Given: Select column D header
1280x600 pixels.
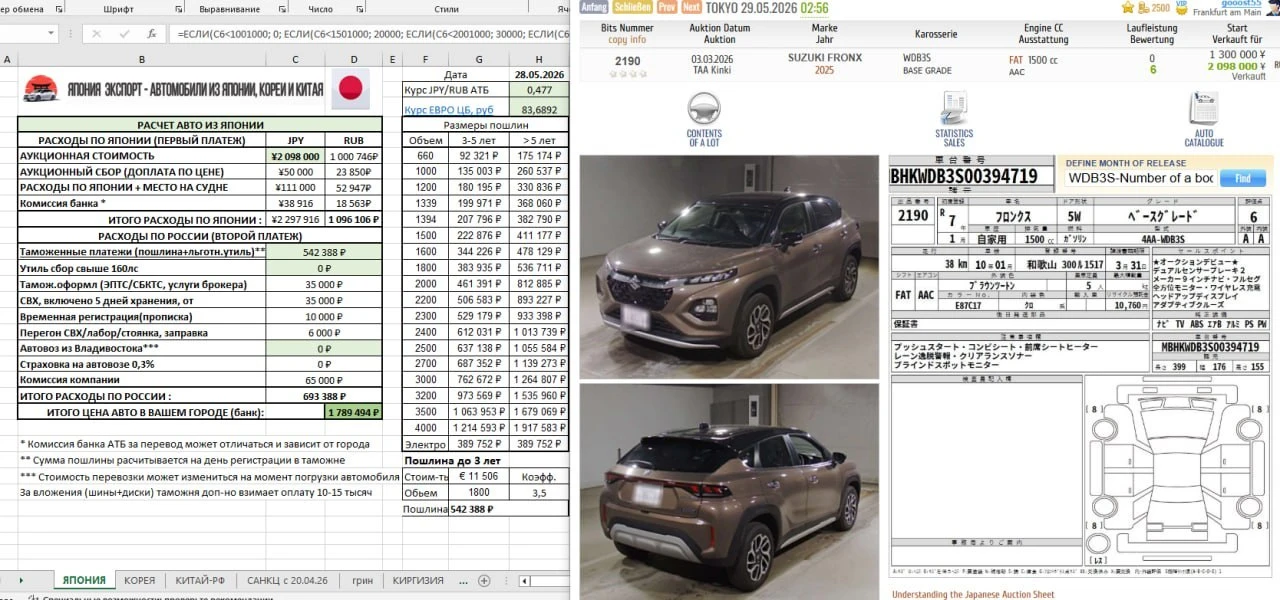Looking at the screenshot, I should (354, 60).
